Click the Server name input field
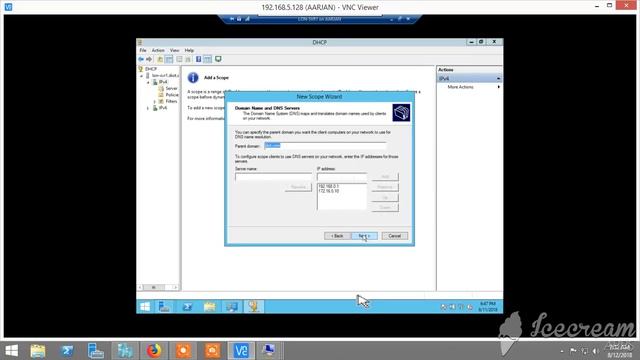 [x=273, y=177]
